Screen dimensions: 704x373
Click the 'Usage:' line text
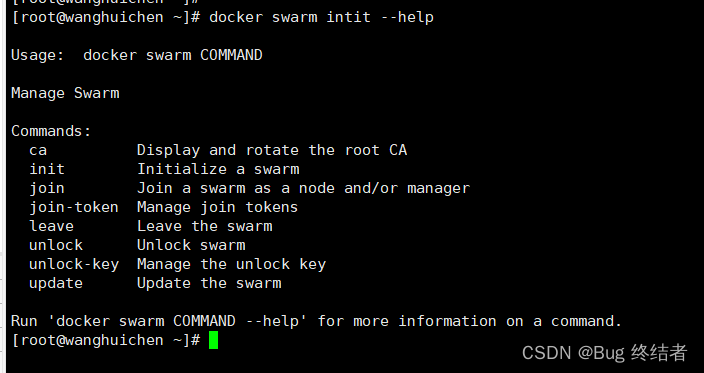[x=137, y=55]
